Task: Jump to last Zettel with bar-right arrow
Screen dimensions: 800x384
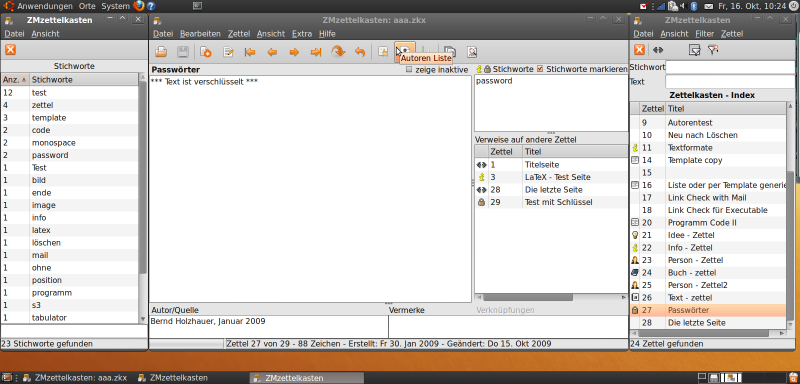Action: 316,52
